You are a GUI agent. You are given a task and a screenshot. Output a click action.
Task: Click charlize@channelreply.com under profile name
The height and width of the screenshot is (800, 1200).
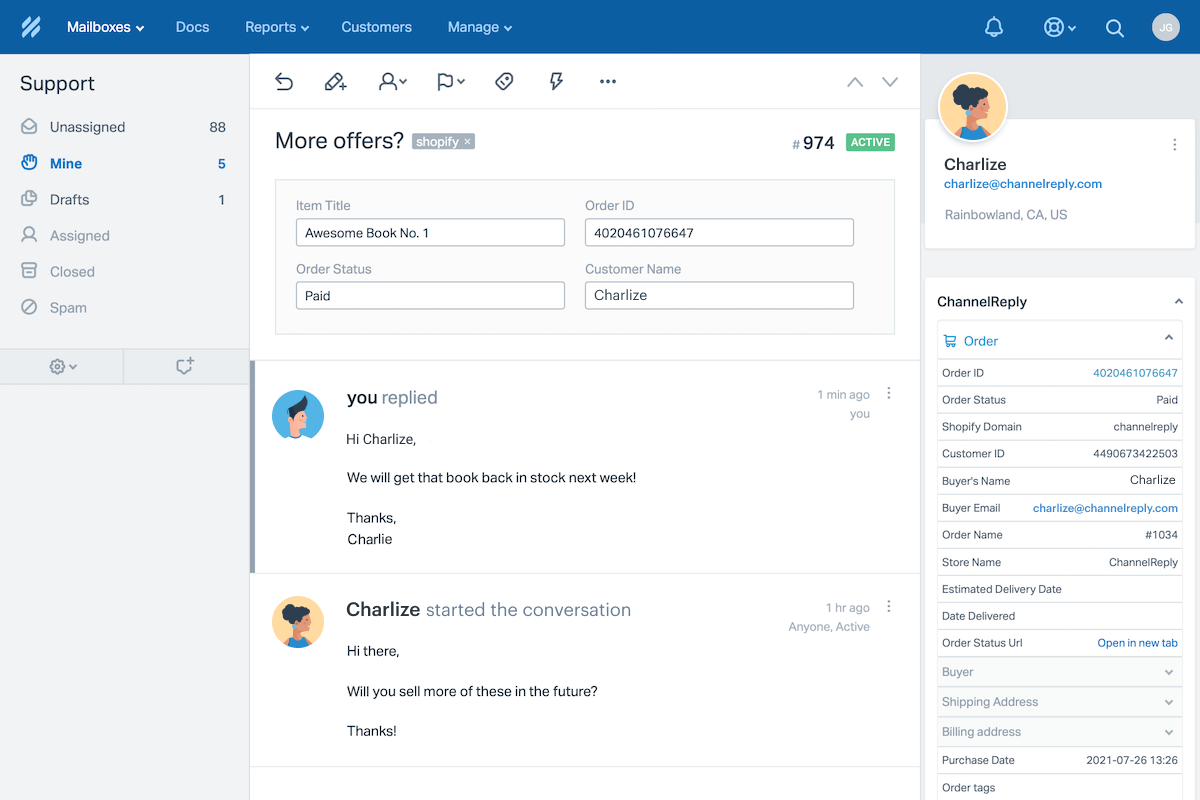1023,184
